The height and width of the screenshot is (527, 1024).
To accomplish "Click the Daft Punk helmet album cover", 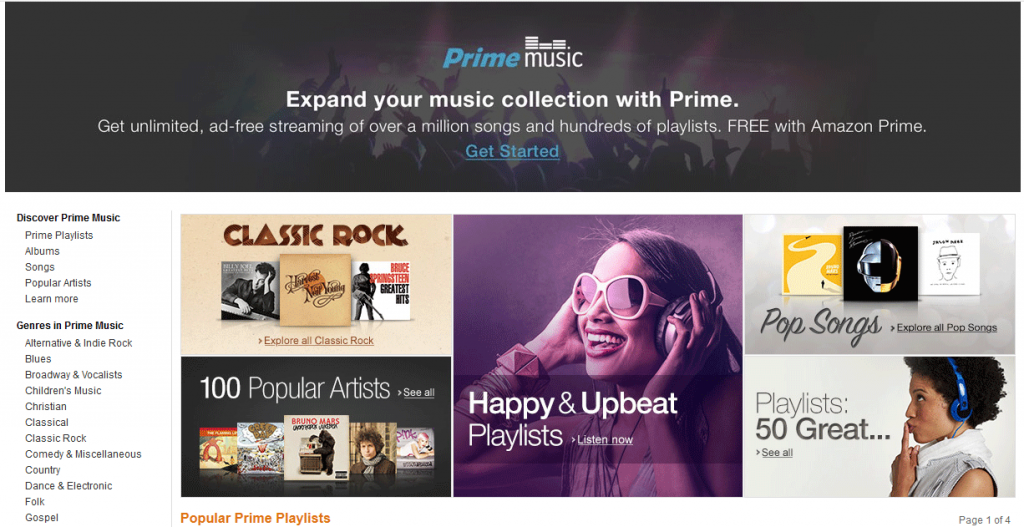I will 880,264.
